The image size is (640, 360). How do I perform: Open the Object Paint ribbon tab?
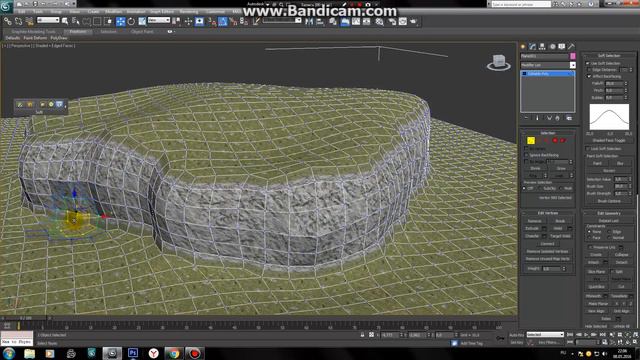click(142, 31)
